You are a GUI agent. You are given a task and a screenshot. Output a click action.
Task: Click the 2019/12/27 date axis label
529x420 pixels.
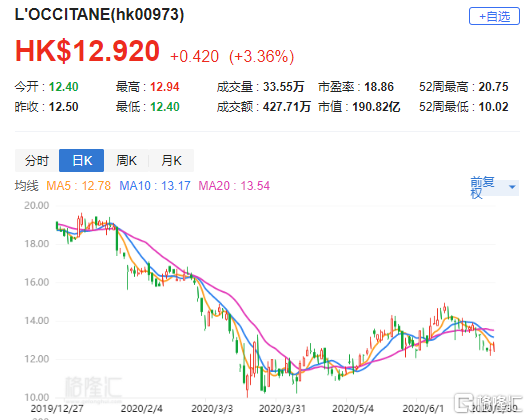(x=57, y=409)
